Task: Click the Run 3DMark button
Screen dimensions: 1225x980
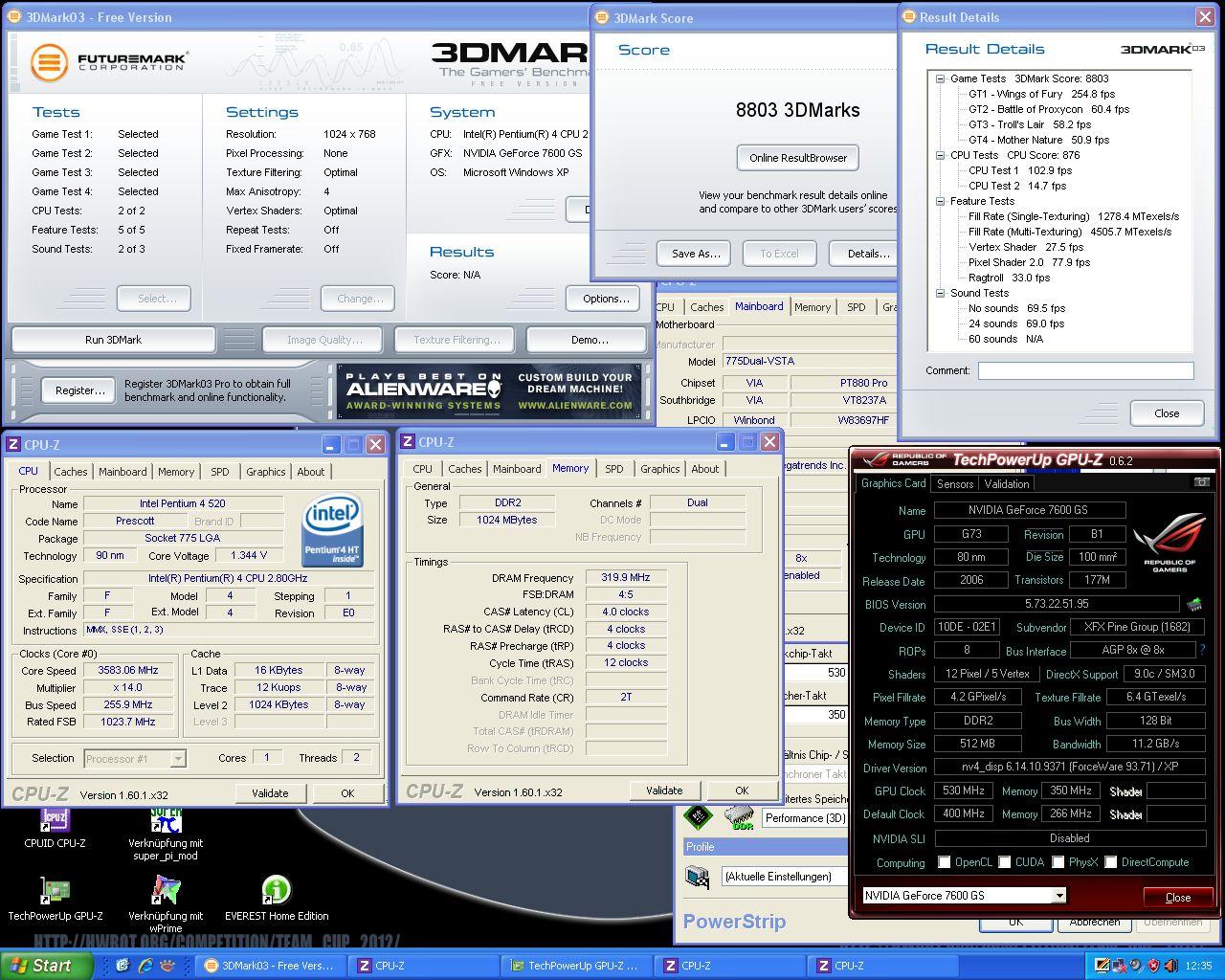Action: [113, 340]
